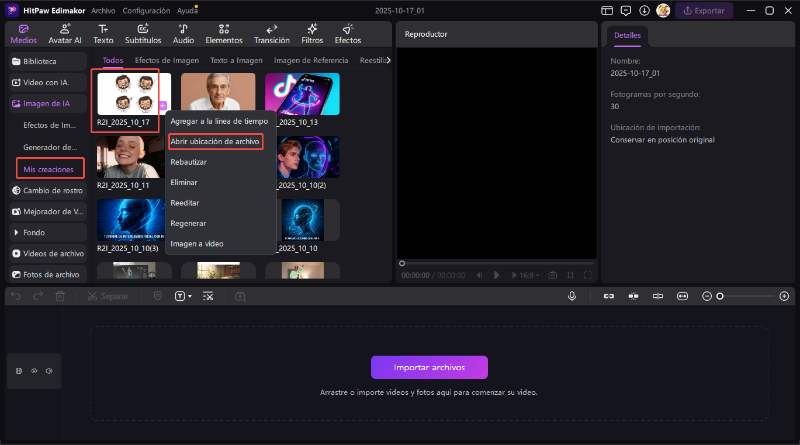Open the Filtros panel

(x=312, y=33)
